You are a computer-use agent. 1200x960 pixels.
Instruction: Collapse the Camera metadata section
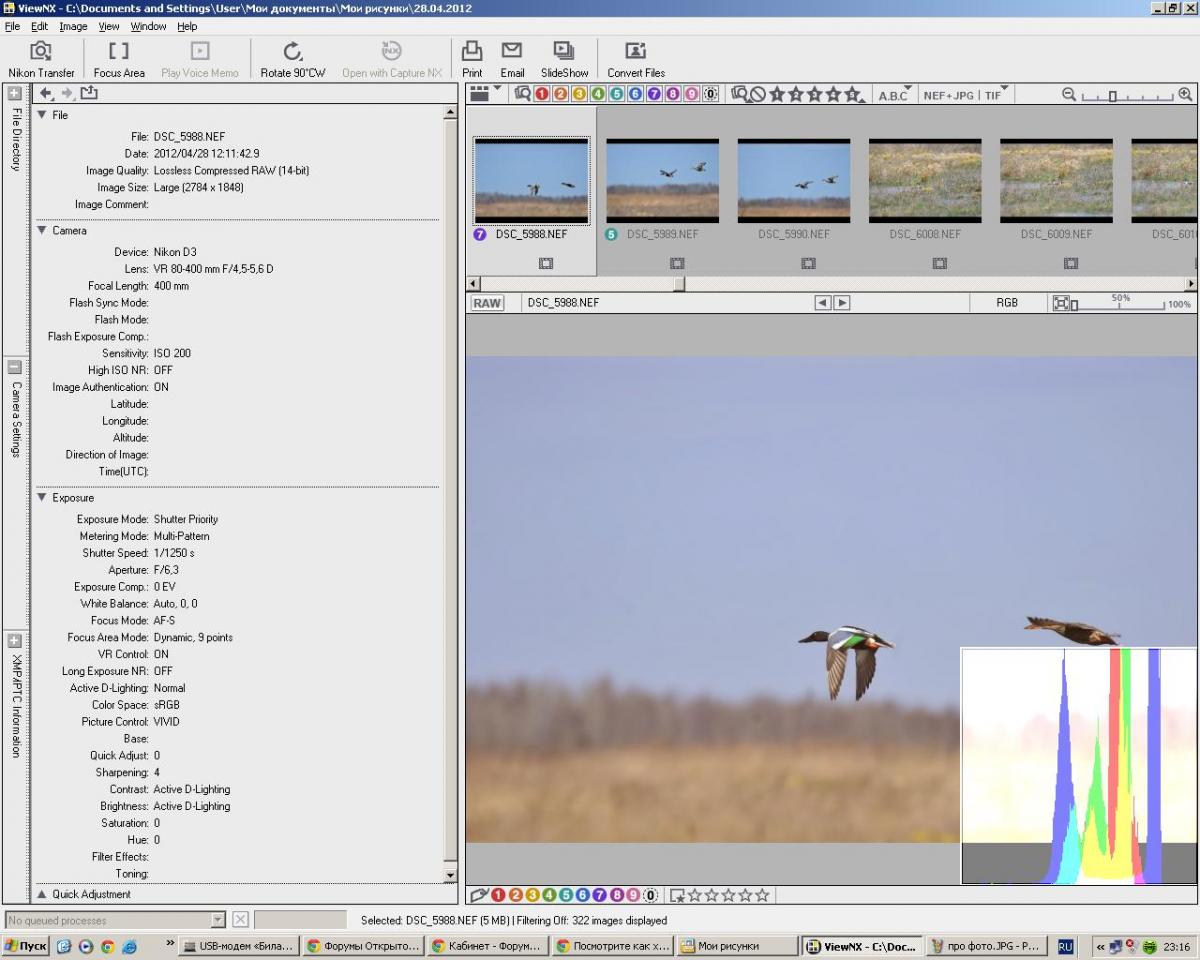click(42, 231)
